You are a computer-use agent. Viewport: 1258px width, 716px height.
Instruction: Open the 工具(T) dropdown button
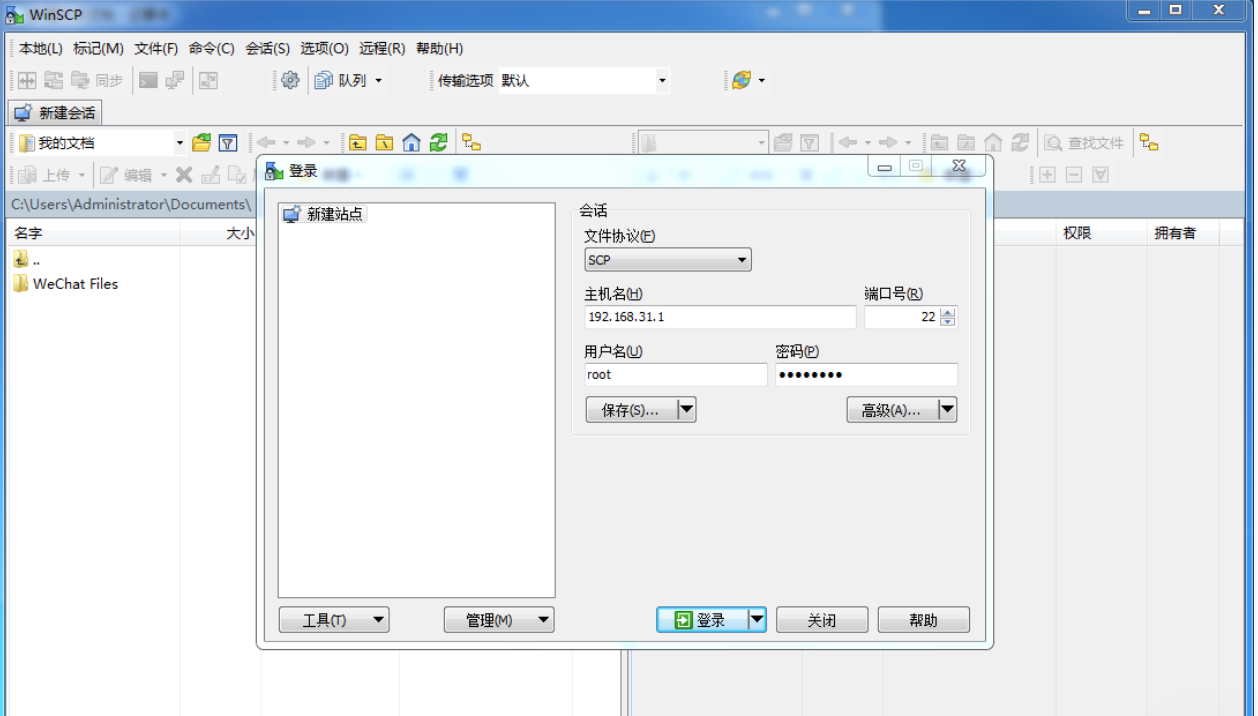click(334, 620)
